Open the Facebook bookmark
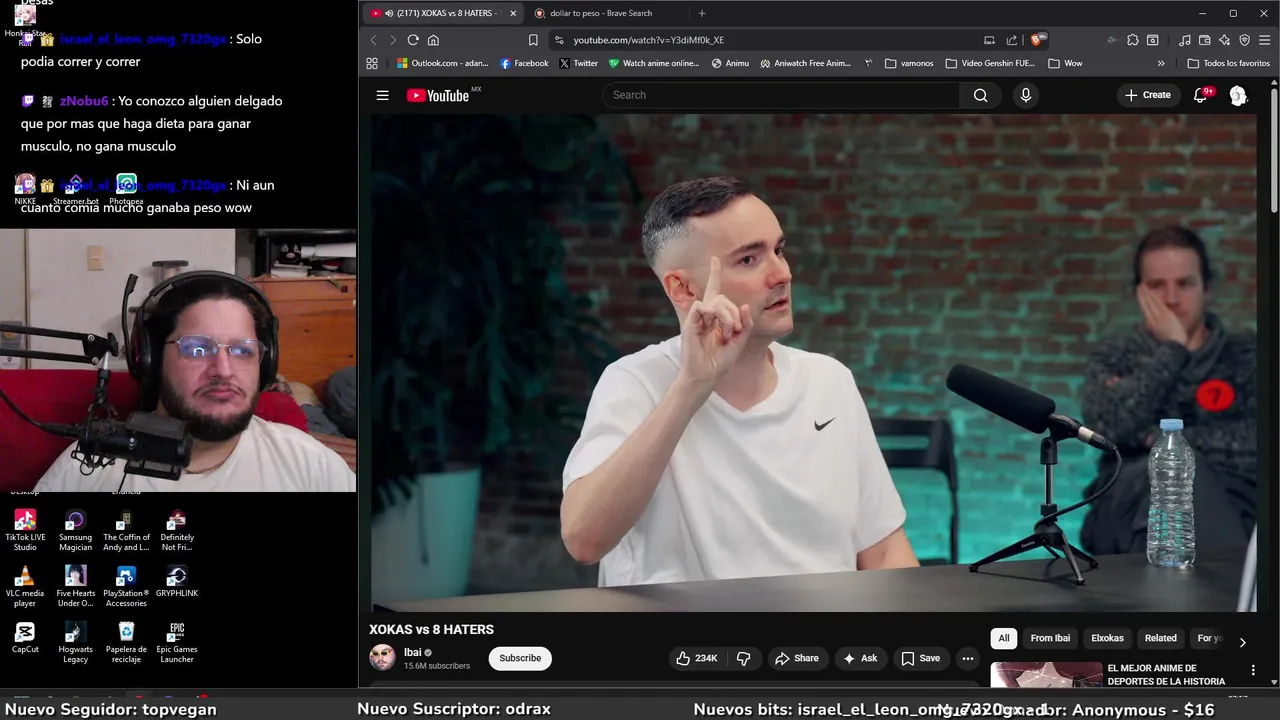 [x=524, y=63]
